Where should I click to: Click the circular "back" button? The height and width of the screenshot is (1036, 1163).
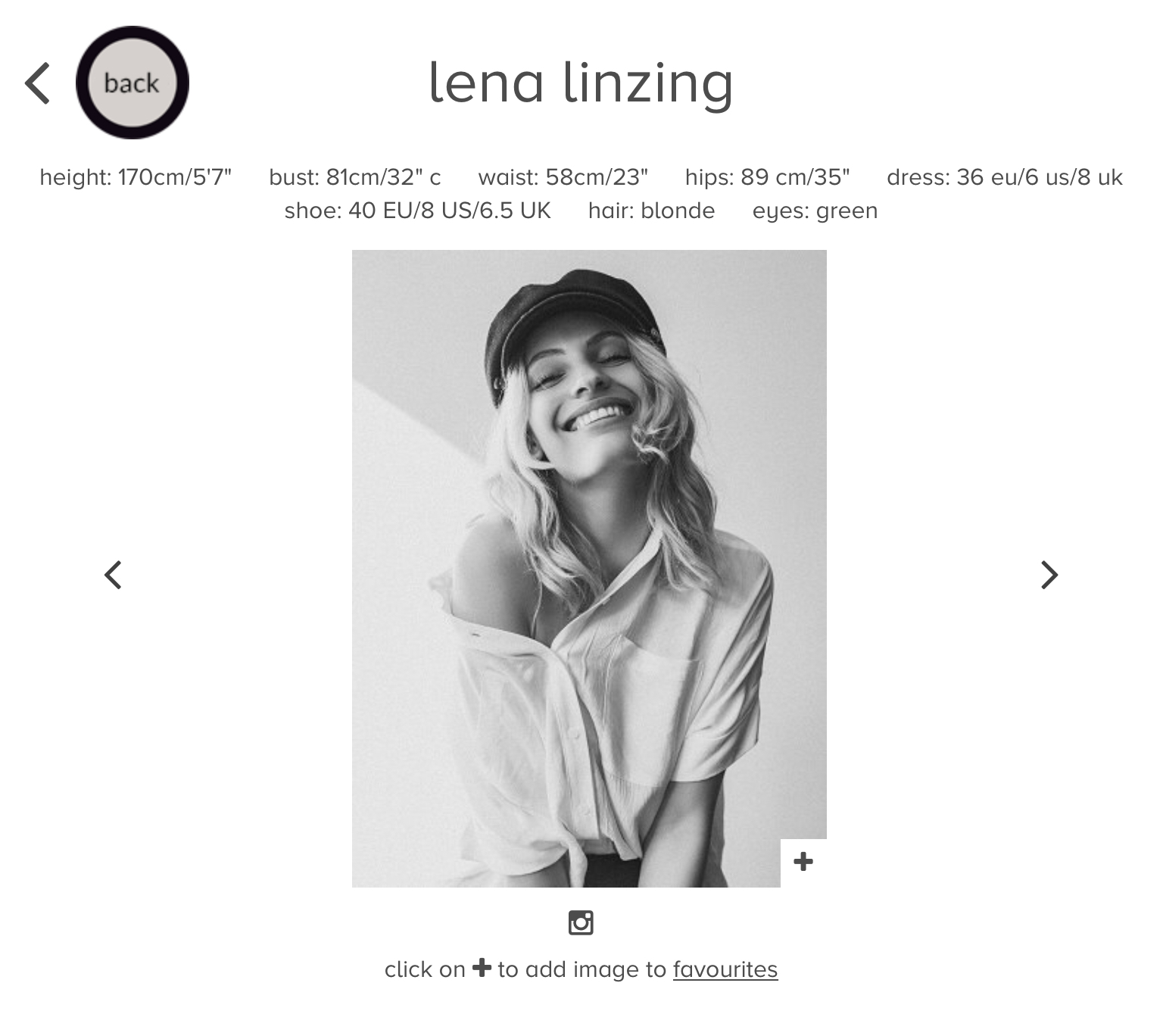133,83
